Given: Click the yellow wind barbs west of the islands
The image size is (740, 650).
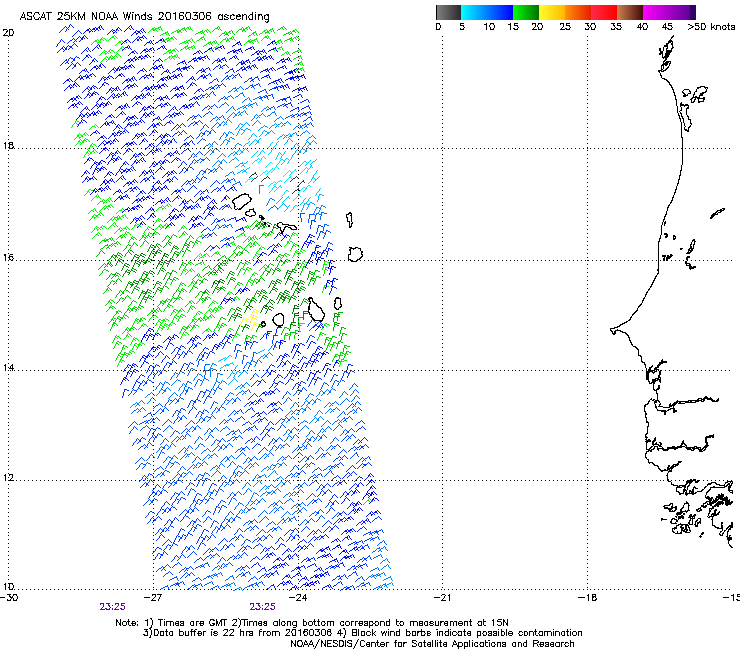Looking at the screenshot, I should tap(251, 320).
